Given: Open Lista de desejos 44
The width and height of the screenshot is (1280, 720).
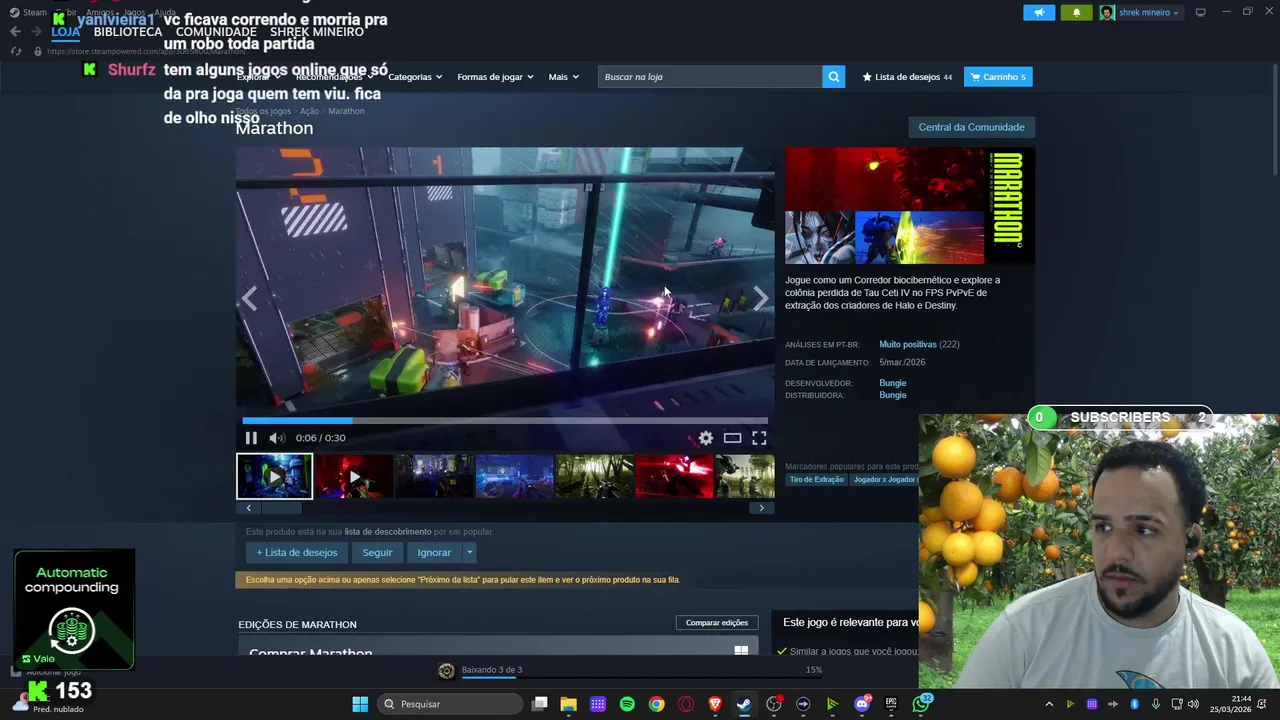Looking at the screenshot, I should coord(907,77).
